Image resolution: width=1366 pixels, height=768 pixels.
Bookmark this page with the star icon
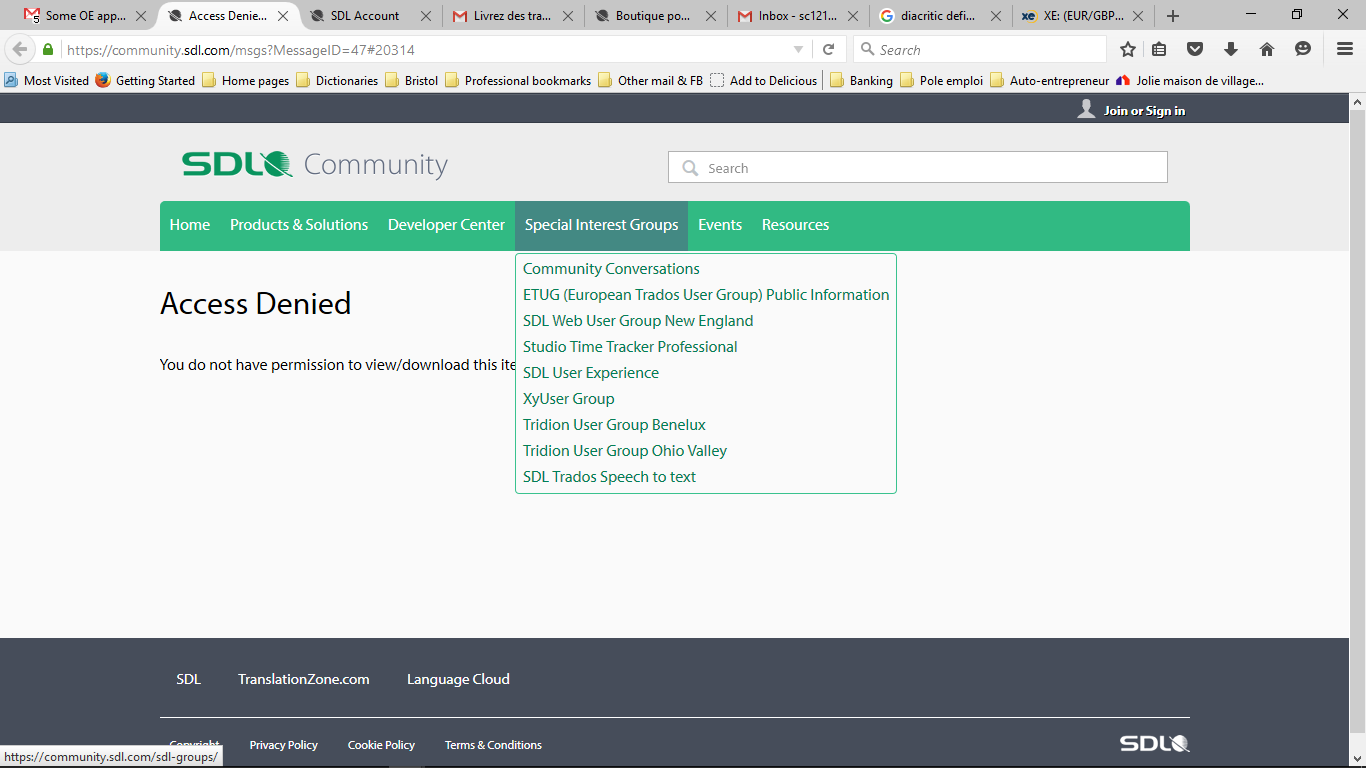1128,50
